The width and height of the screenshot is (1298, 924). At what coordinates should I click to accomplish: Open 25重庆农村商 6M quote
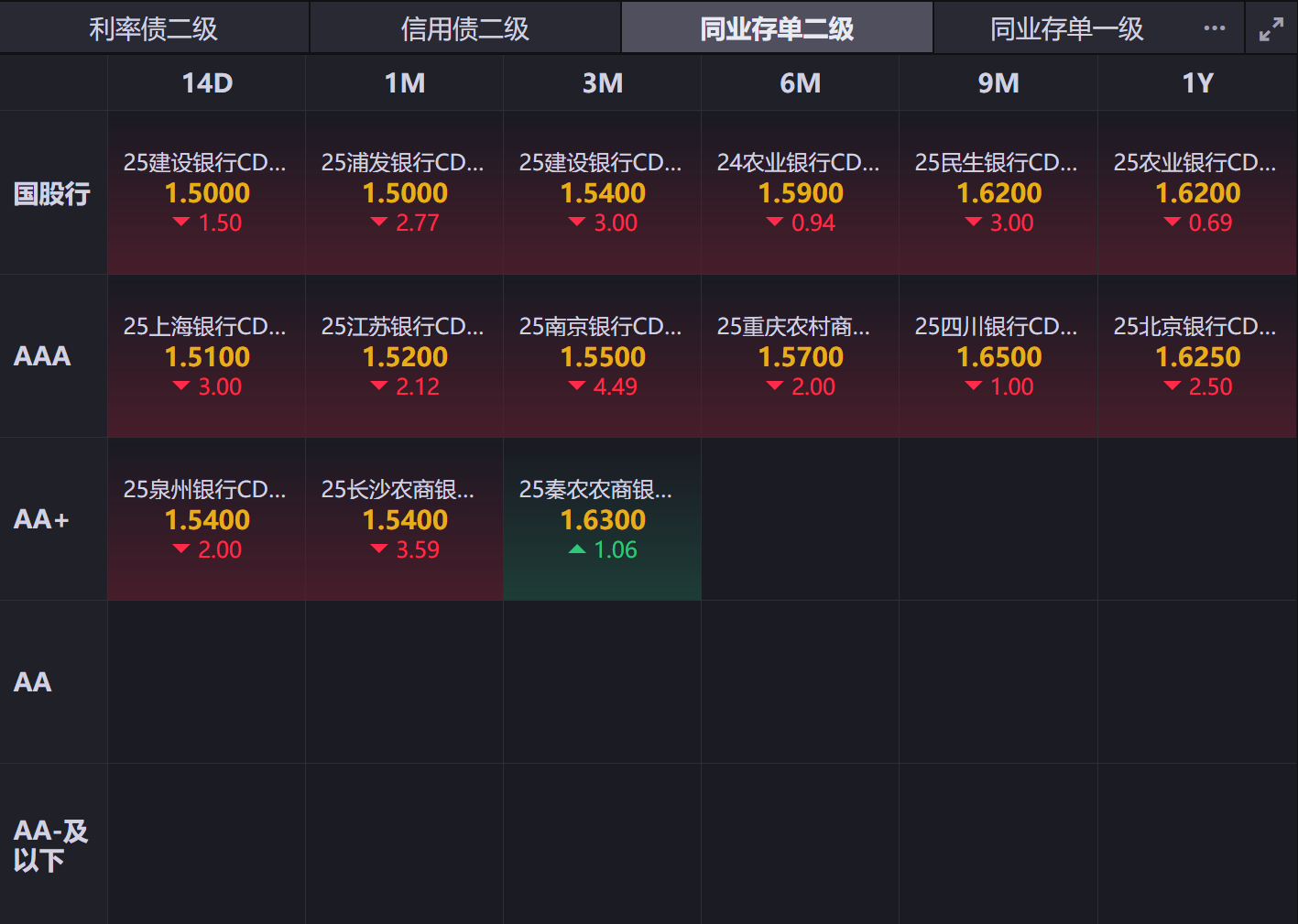coord(801,356)
